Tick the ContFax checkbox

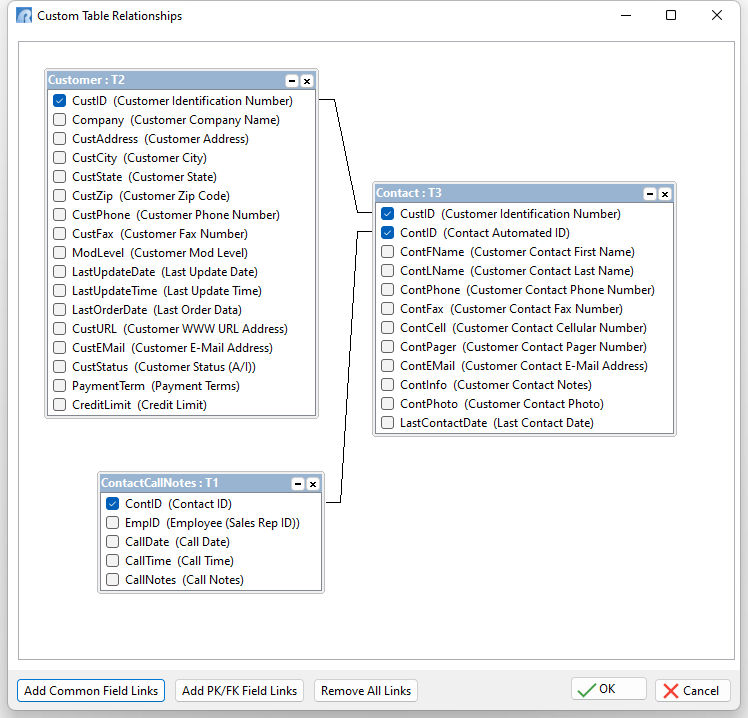point(387,309)
